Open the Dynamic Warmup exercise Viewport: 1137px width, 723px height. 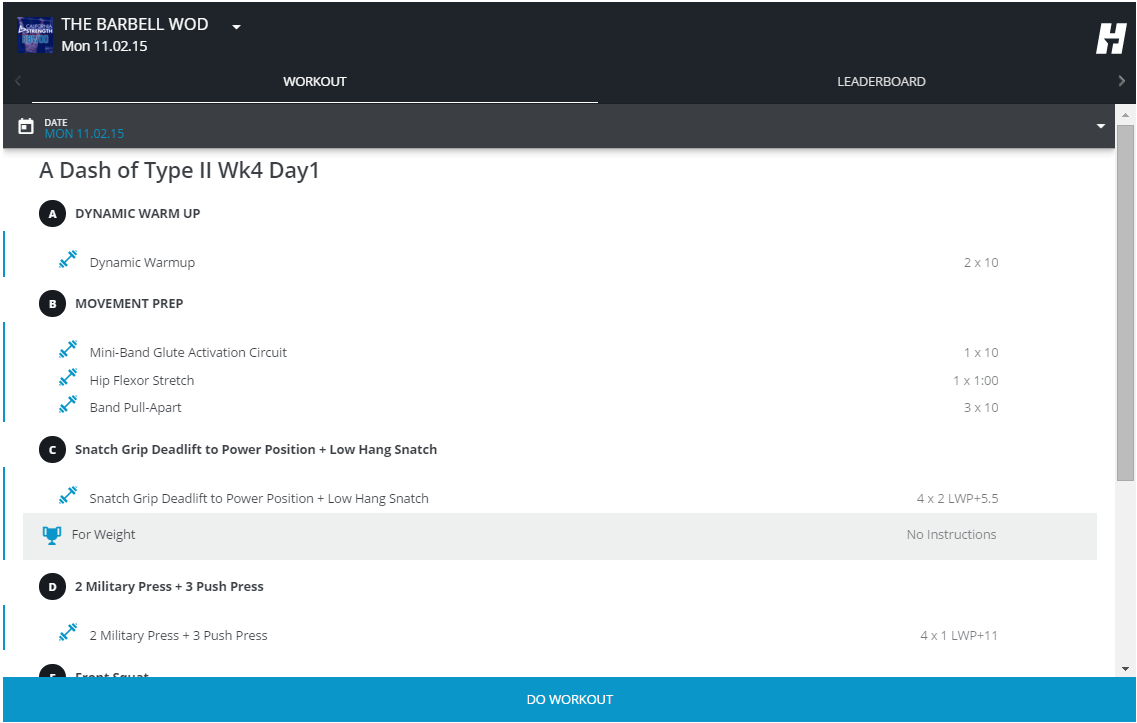[142, 263]
